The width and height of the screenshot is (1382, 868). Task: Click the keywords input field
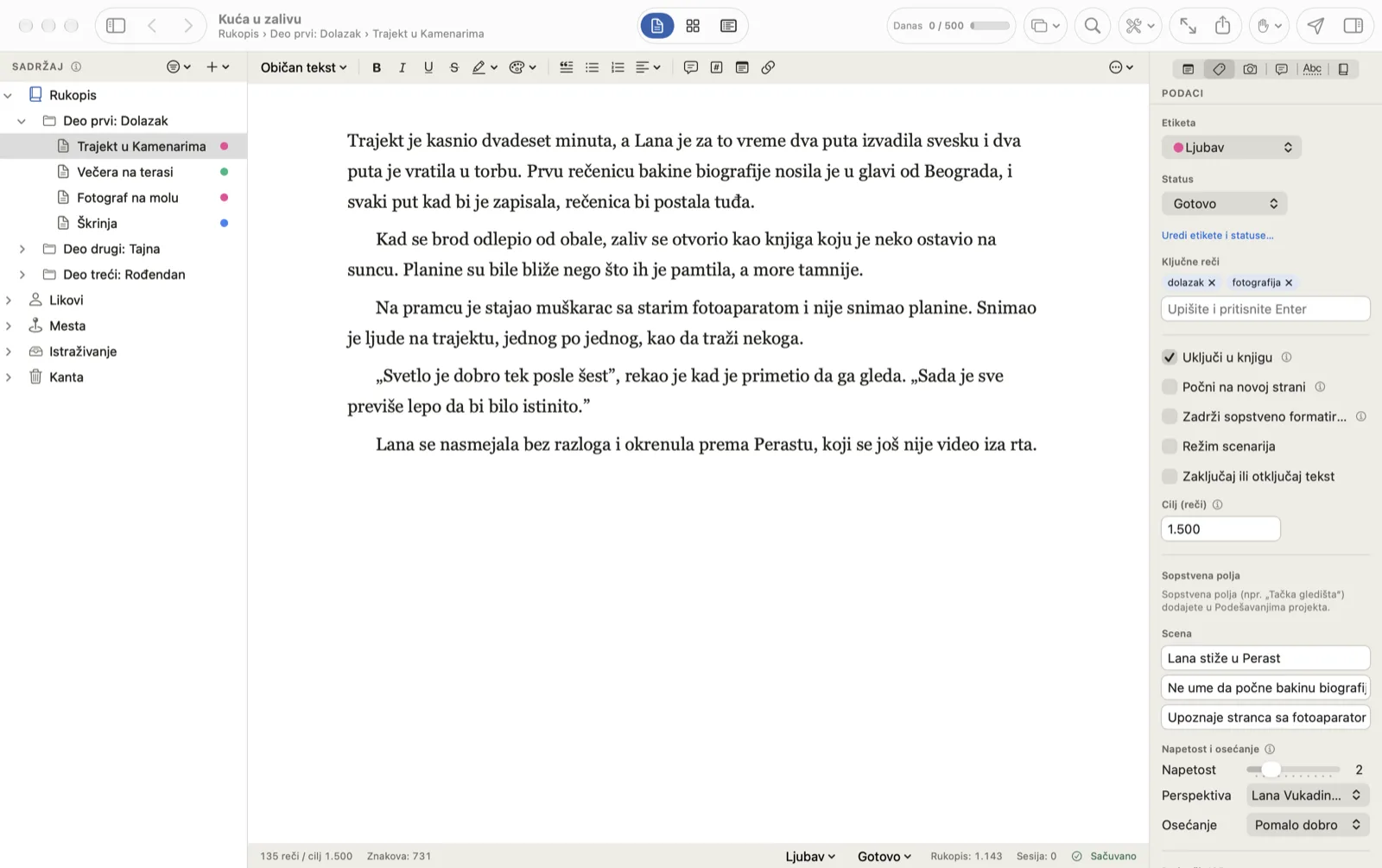point(1265,309)
